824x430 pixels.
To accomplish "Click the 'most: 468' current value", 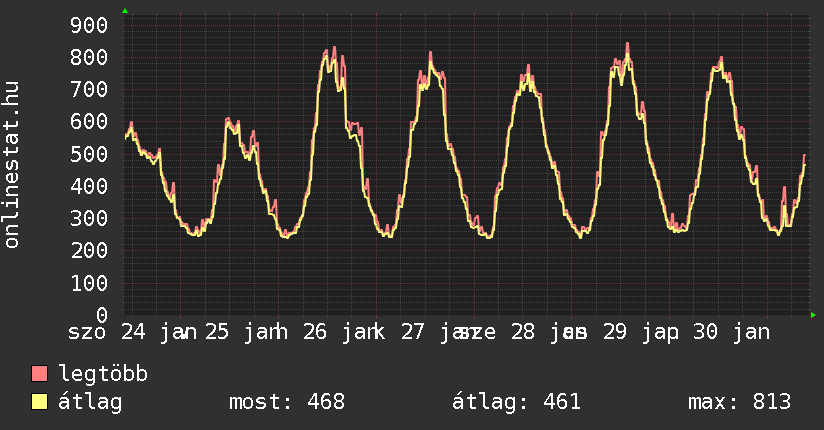I will click(x=286, y=402).
